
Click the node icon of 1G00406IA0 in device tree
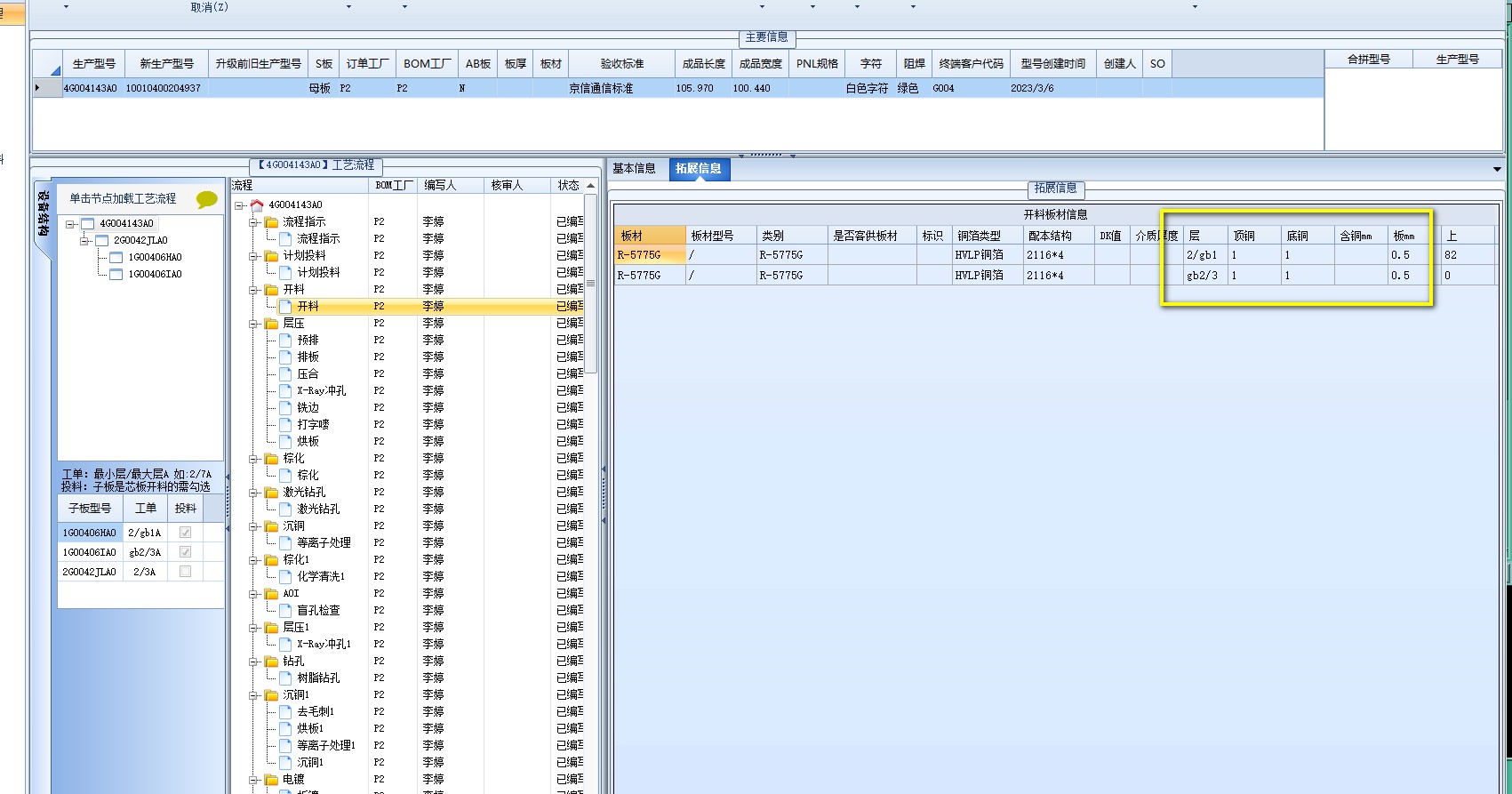click(x=116, y=274)
